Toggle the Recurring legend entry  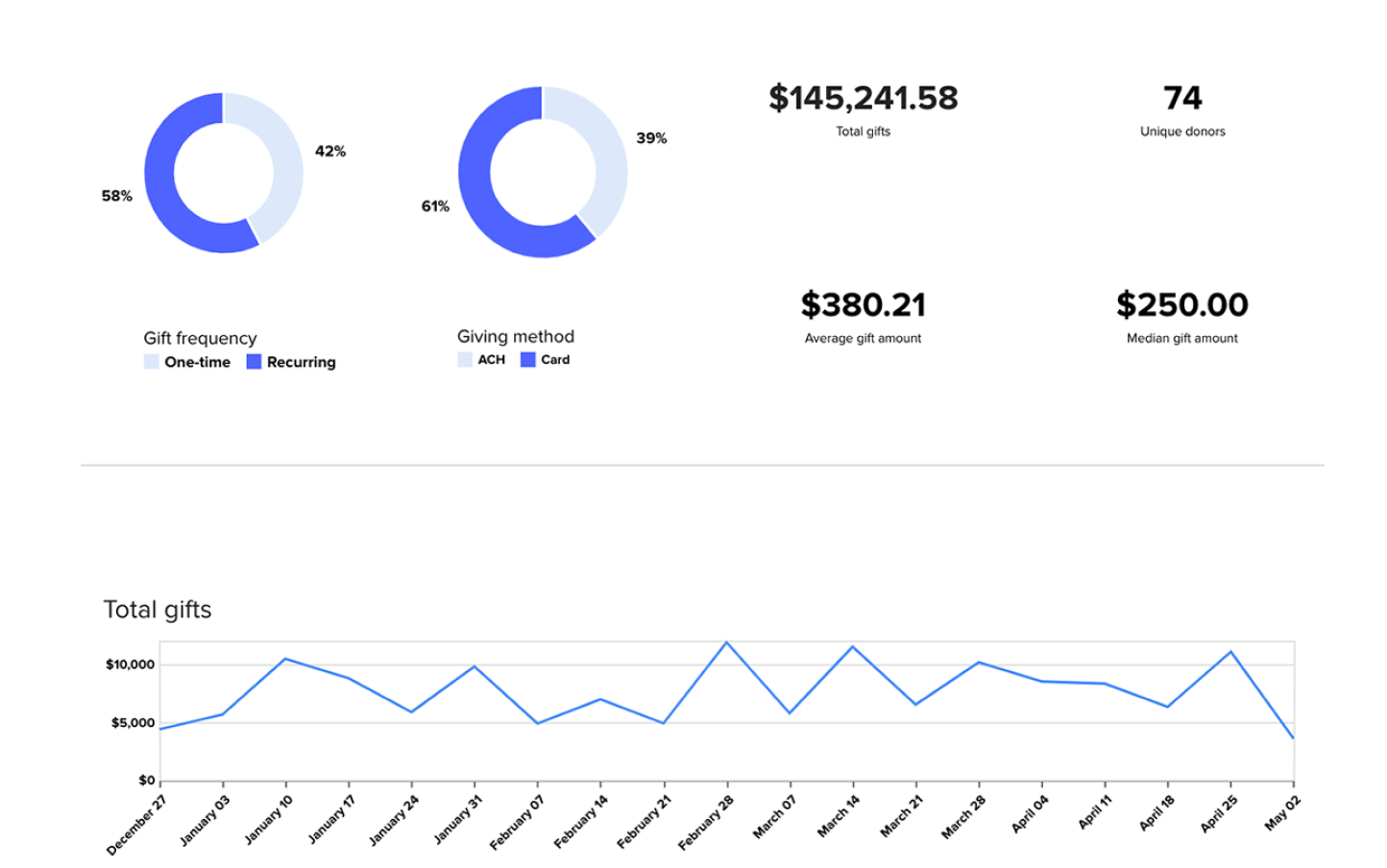[x=293, y=362]
